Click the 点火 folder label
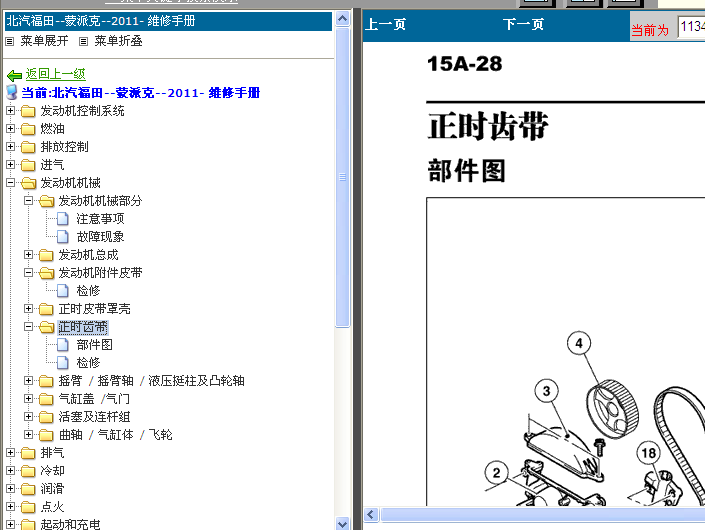 (52, 507)
